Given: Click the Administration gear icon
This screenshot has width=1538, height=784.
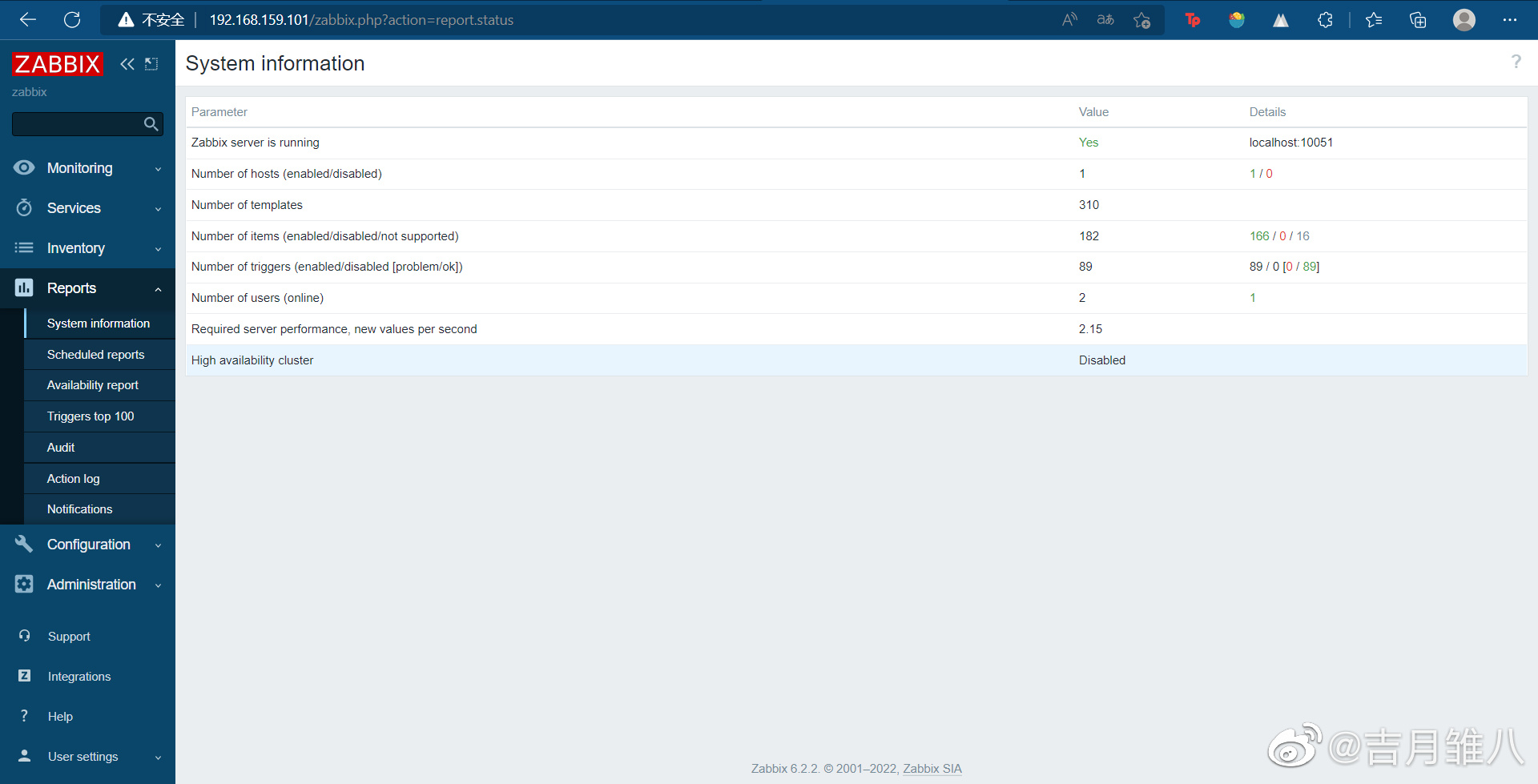Looking at the screenshot, I should click(24, 584).
